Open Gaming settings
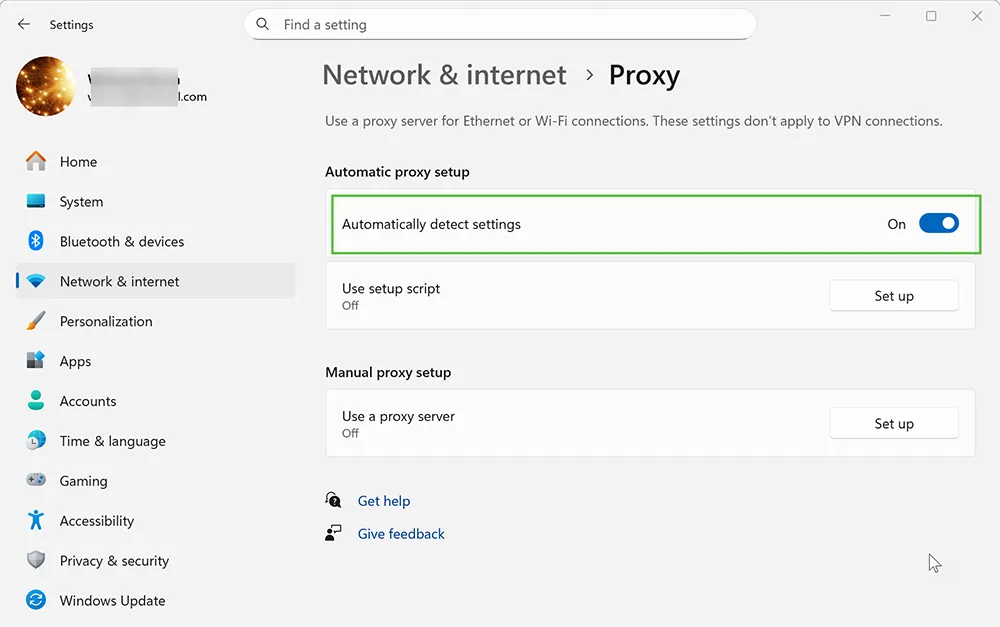Screen dimensions: 1000x627 pyautogui.click(x=81, y=481)
